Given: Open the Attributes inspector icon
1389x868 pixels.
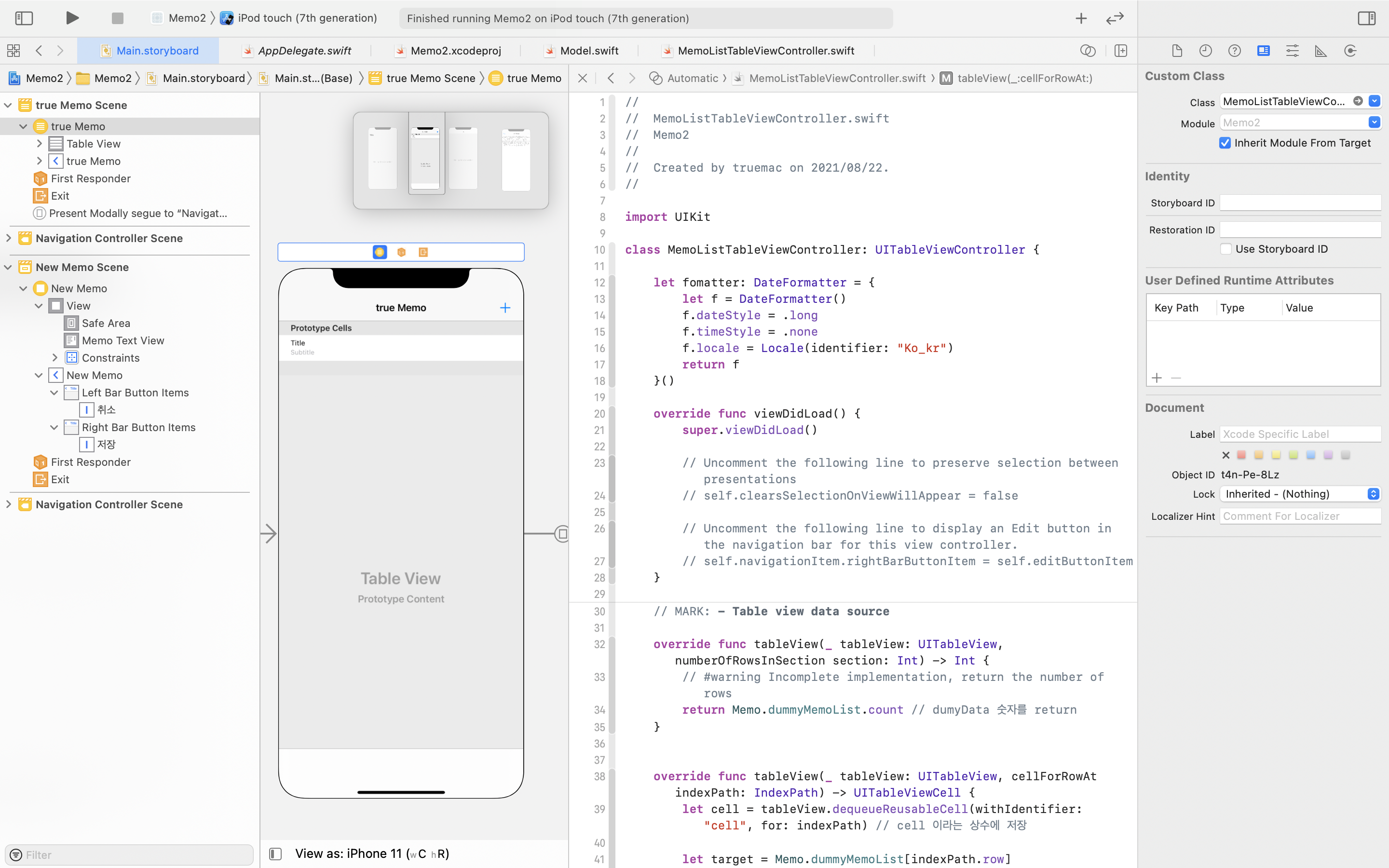Looking at the screenshot, I should coord(1292,51).
